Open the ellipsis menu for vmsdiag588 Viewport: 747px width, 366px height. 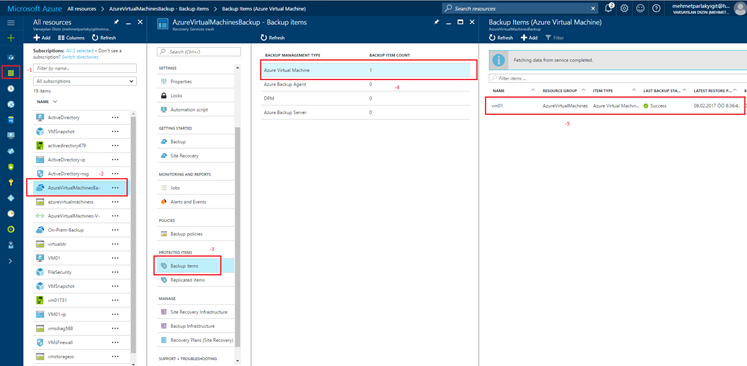click(115, 328)
